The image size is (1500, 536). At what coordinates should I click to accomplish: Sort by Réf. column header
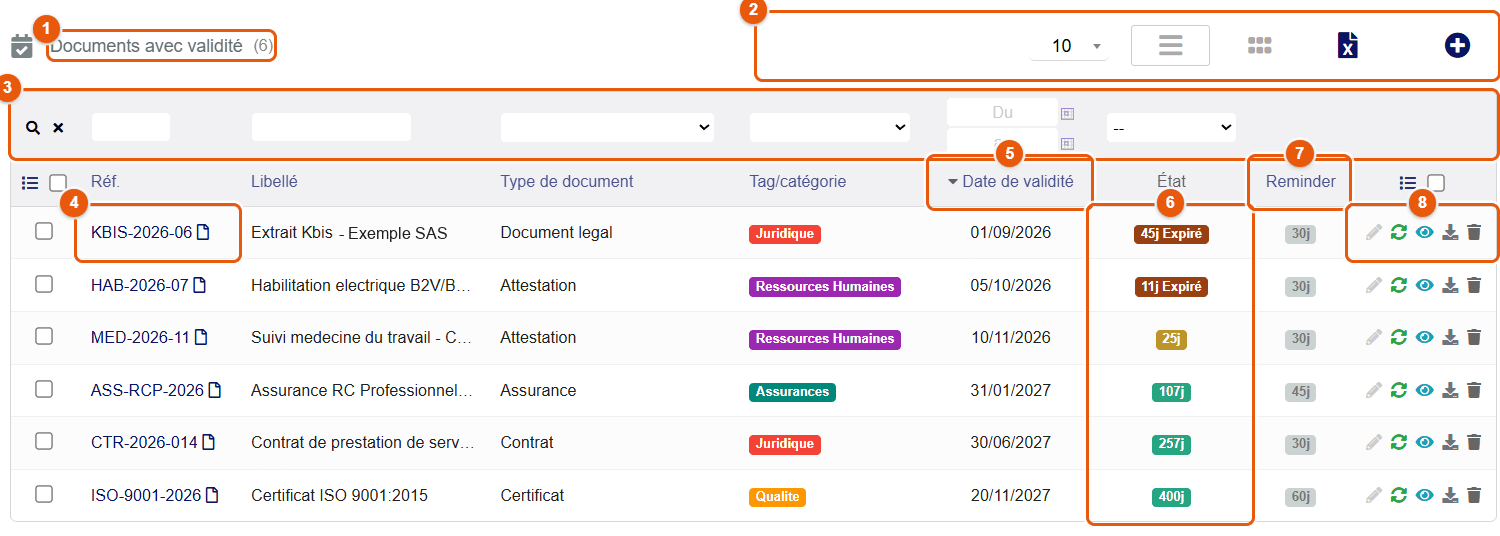tap(105, 182)
